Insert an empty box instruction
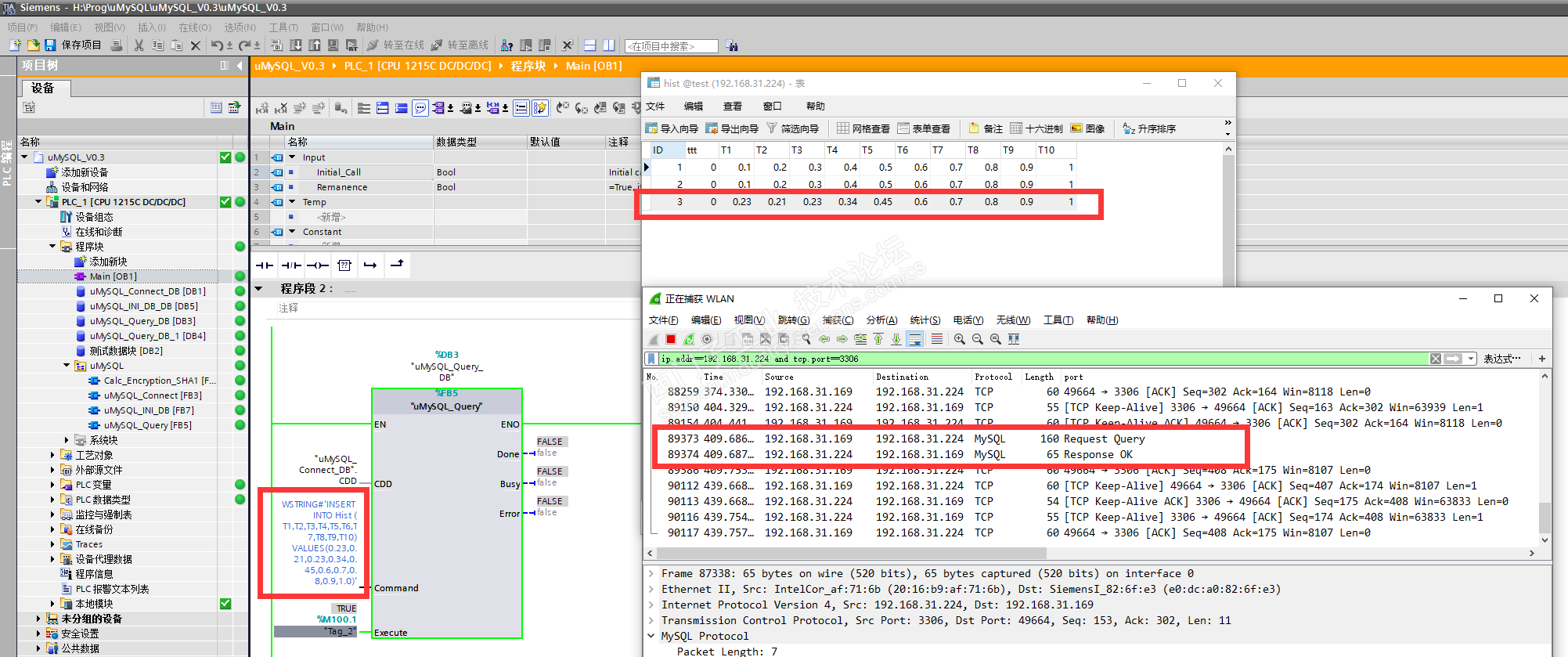This screenshot has width=1568, height=657. (x=344, y=265)
